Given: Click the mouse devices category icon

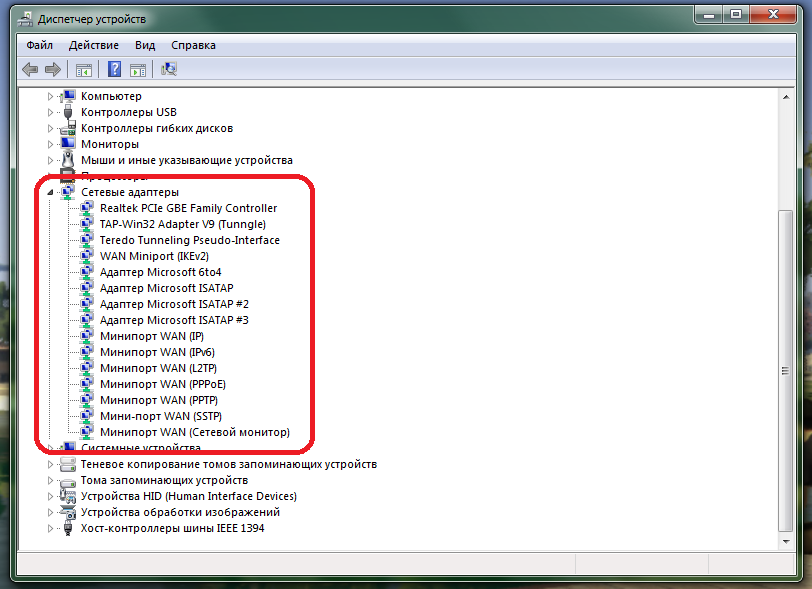Looking at the screenshot, I should 68,160.
